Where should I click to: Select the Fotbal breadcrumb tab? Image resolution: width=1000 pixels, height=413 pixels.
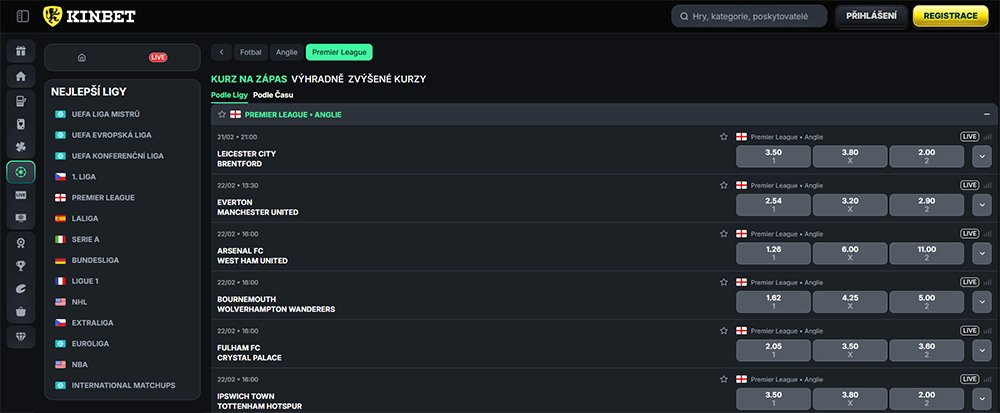pyautogui.click(x=251, y=52)
